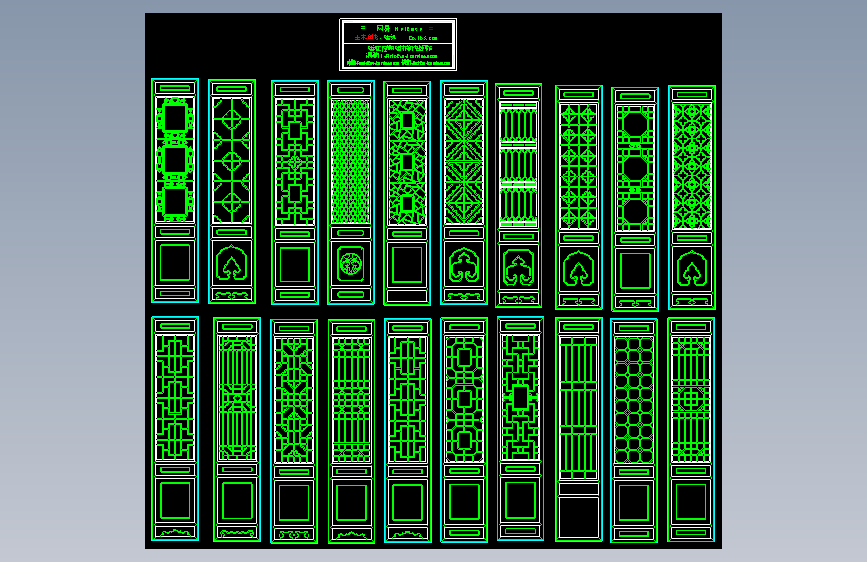Select the door with round medallion lower panel
This screenshot has width=867, height=562.
click(x=351, y=192)
